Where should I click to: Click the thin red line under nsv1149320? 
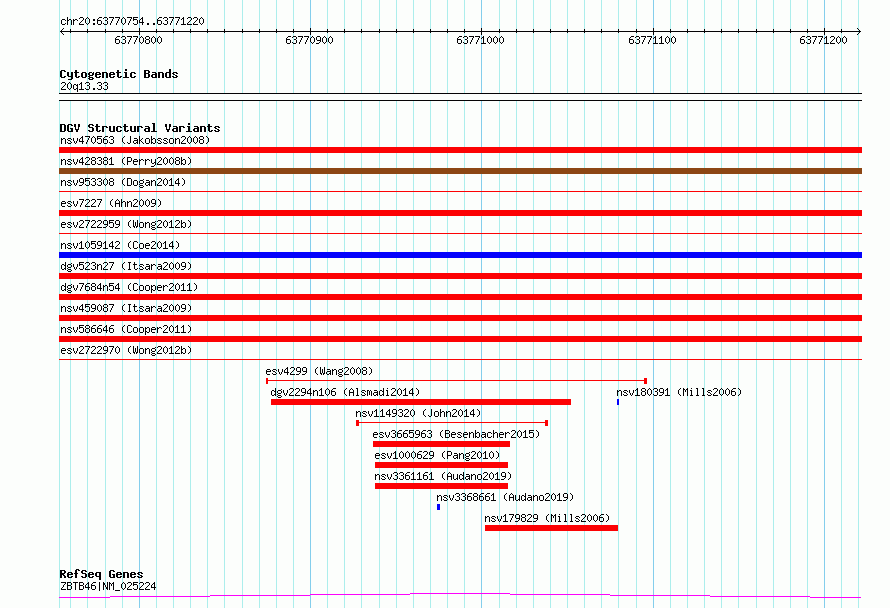(x=452, y=423)
